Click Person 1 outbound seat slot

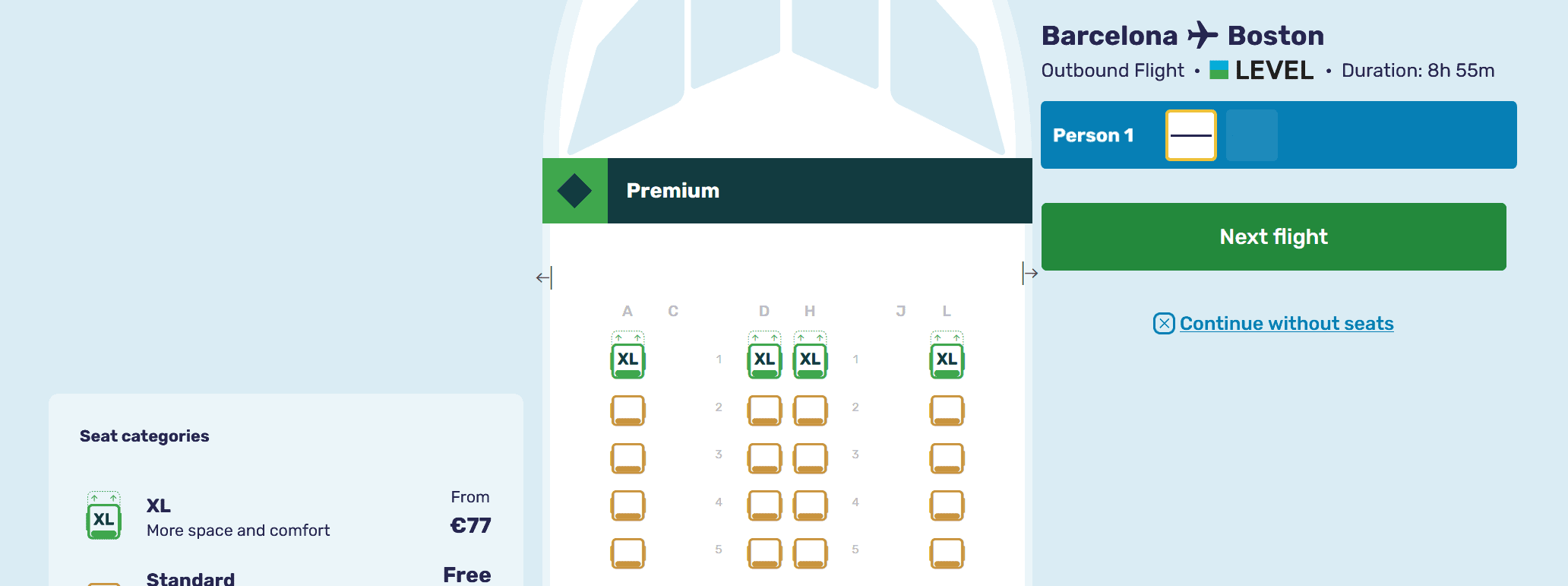tap(1190, 135)
